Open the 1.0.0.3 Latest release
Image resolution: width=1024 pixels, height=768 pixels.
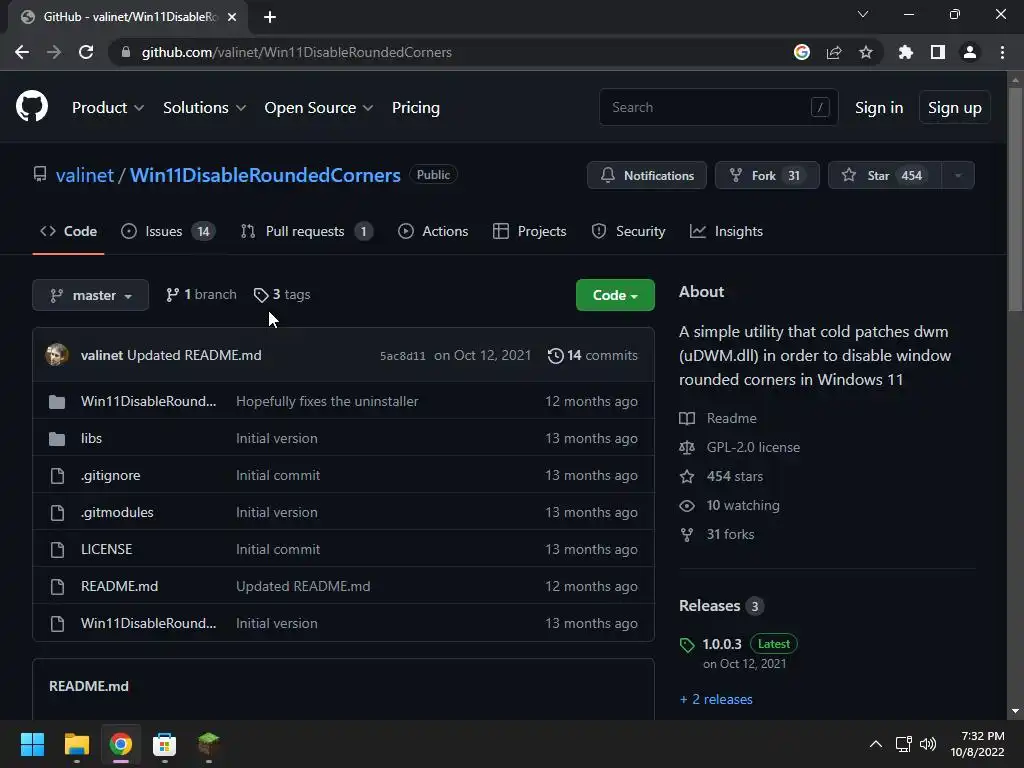click(x=722, y=644)
